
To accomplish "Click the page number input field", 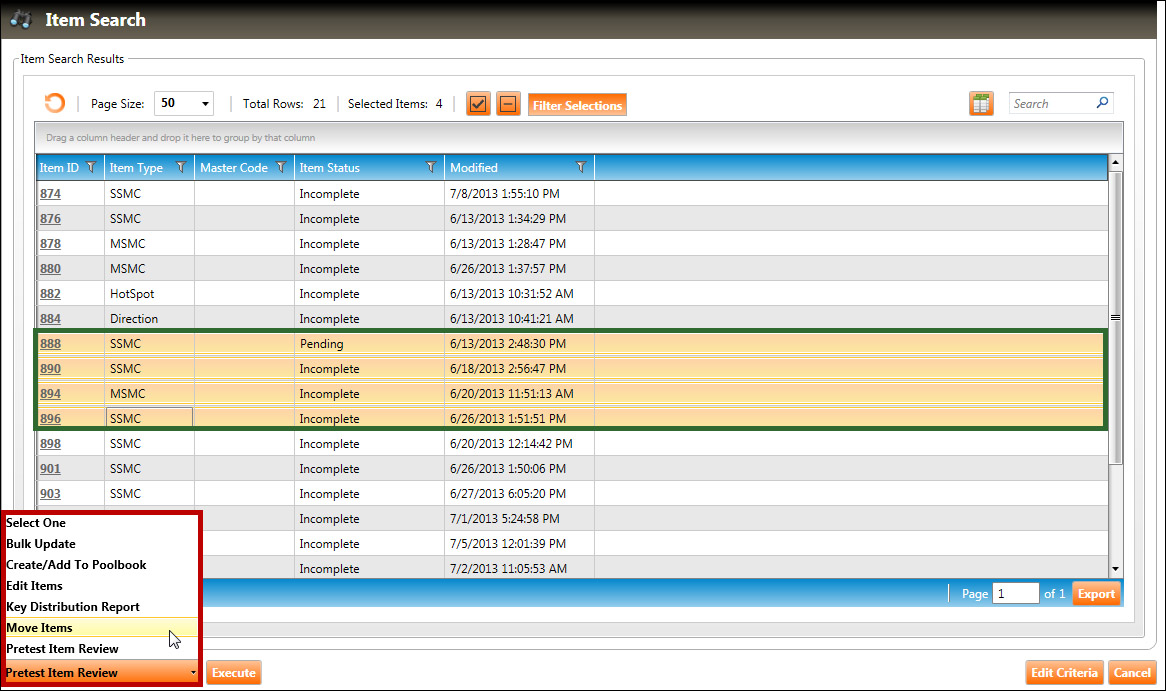I will click(x=1014, y=594).
